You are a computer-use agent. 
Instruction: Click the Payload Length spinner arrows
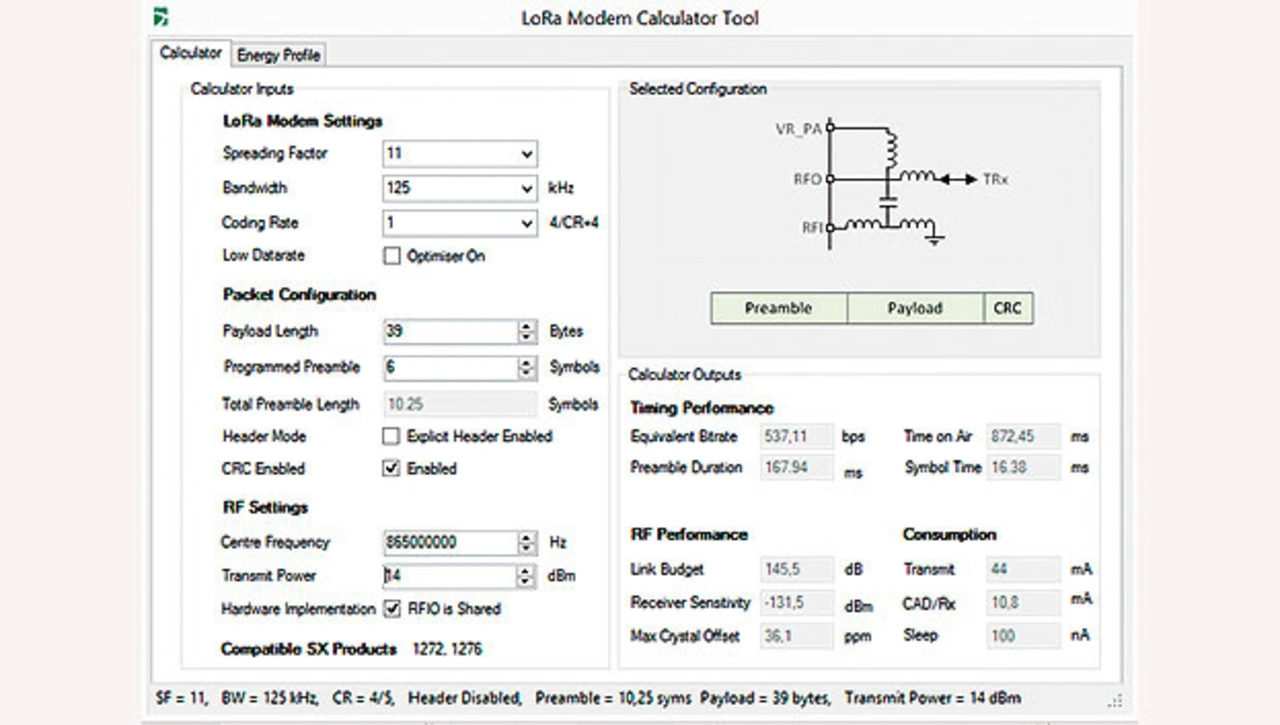point(527,331)
